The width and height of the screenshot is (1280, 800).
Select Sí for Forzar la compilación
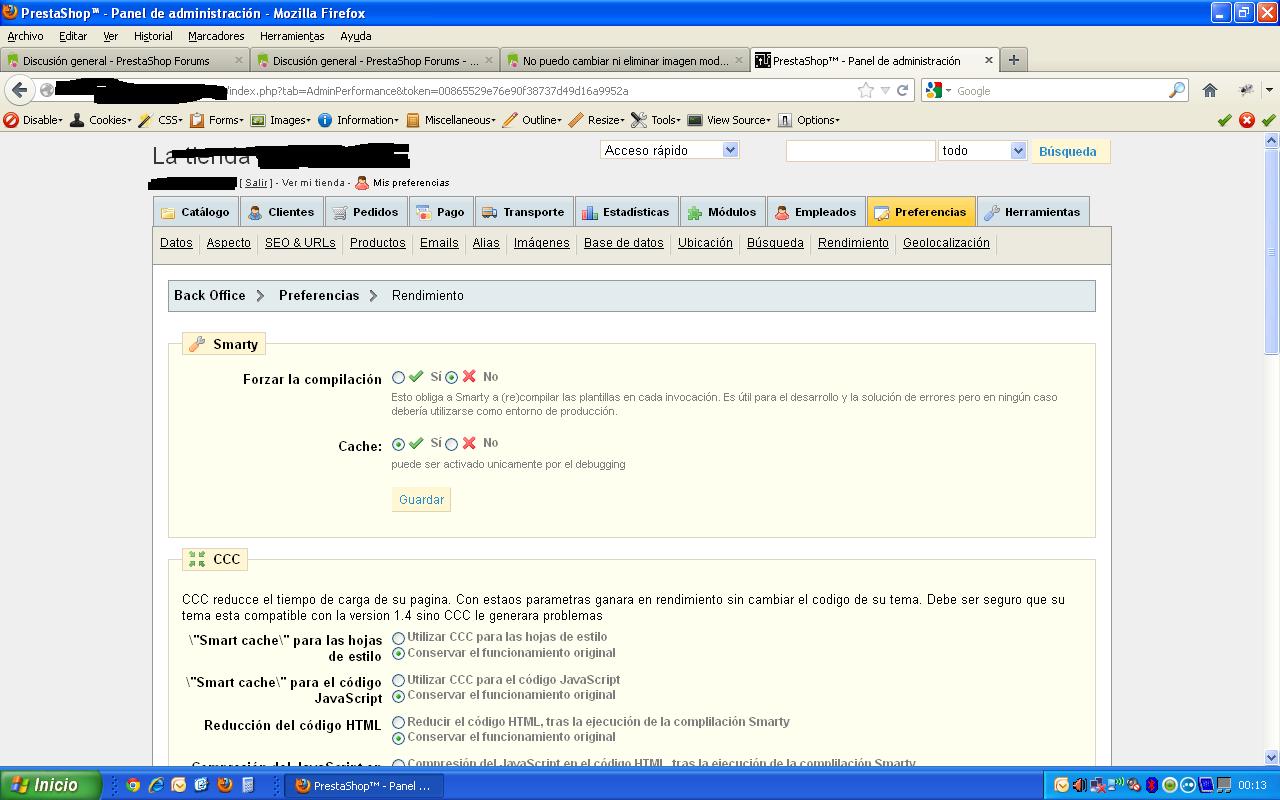399,378
